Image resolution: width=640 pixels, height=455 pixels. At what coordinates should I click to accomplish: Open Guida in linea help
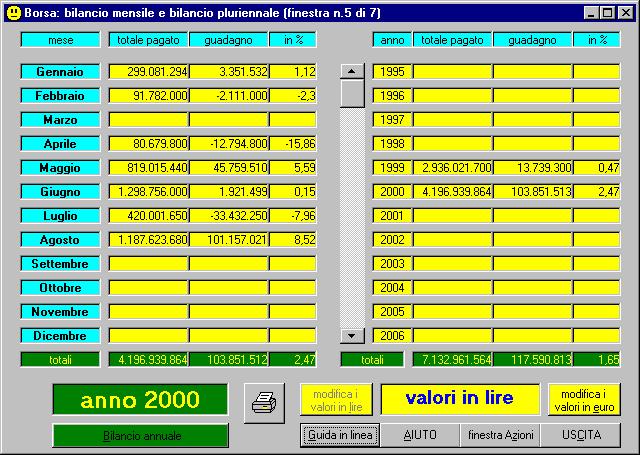pyautogui.click(x=340, y=436)
